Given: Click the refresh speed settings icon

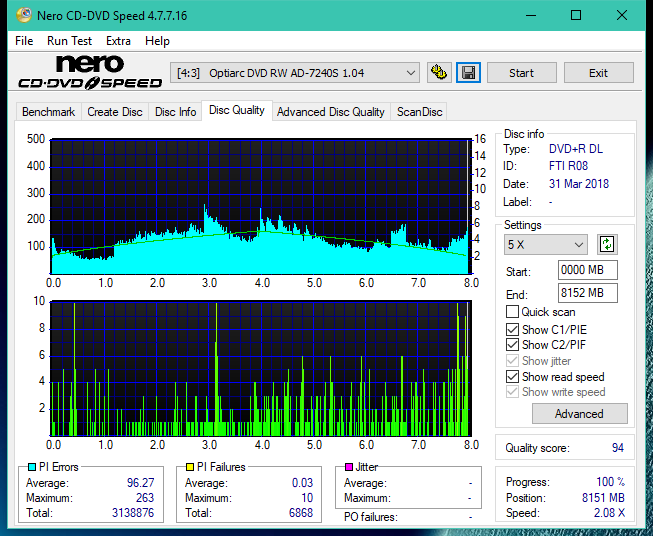Looking at the screenshot, I should (x=607, y=244).
